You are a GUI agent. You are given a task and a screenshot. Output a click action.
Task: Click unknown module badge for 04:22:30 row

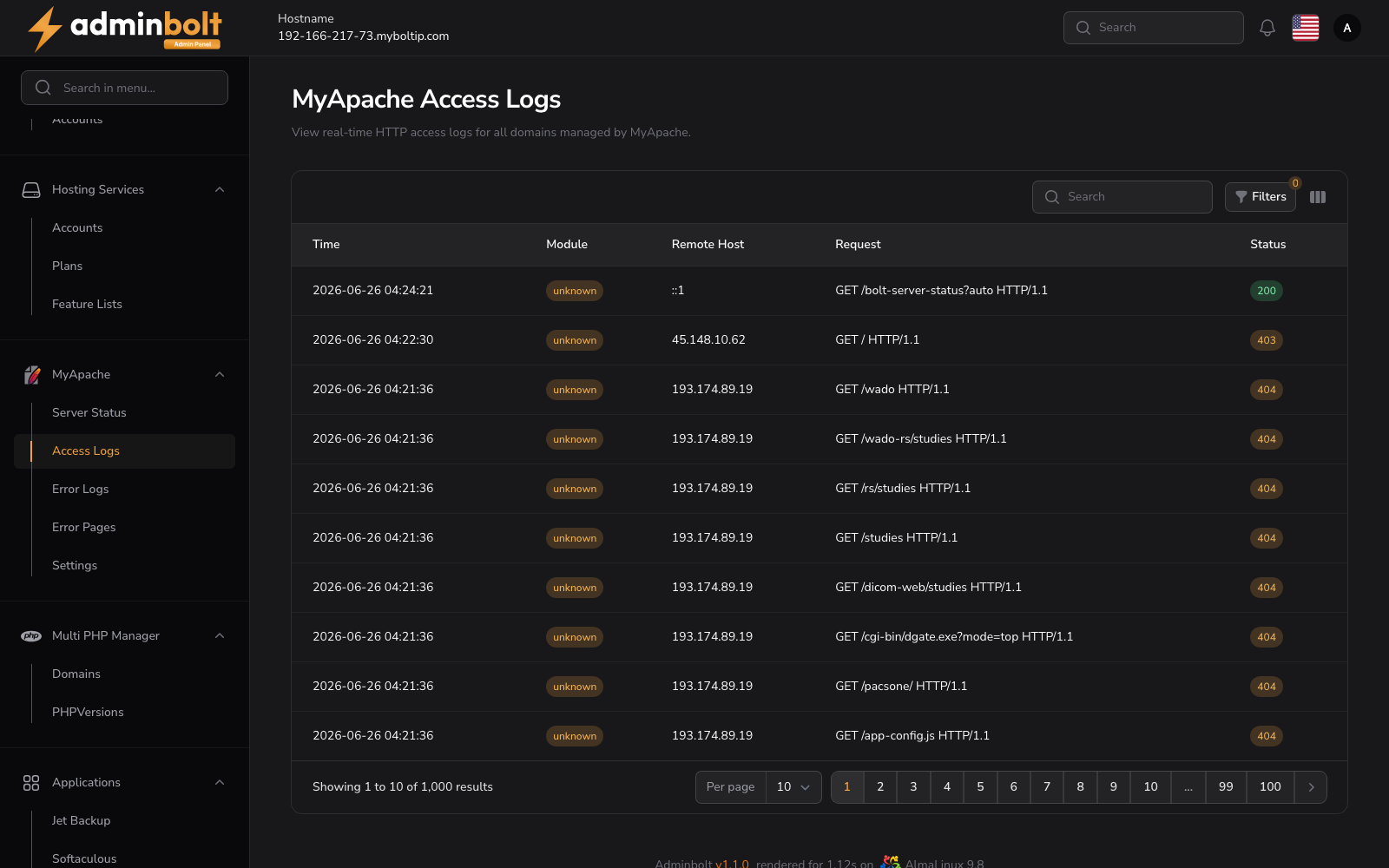pos(575,340)
